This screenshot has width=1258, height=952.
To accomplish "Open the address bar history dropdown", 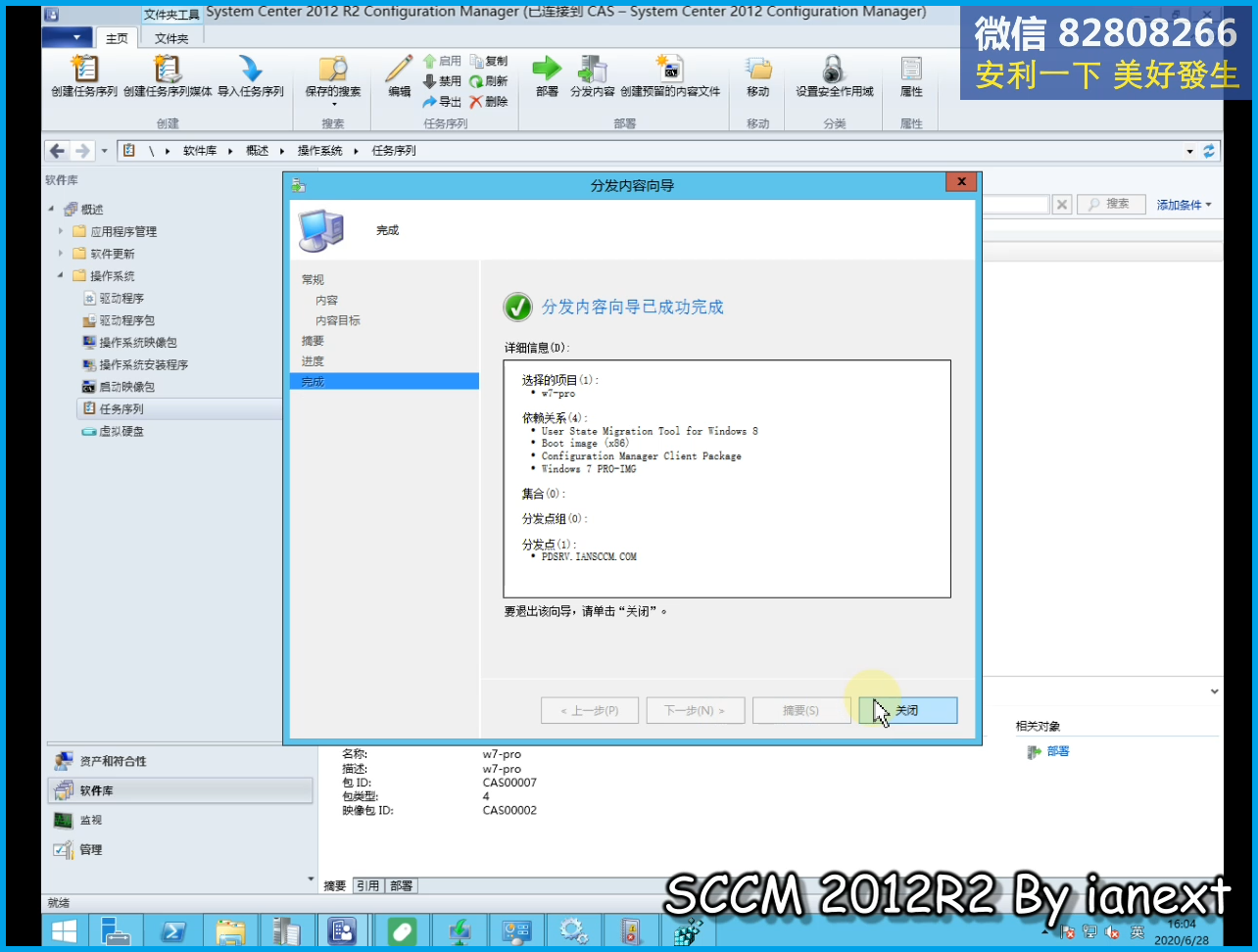I will pyautogui.click(x=1190, y=151).
